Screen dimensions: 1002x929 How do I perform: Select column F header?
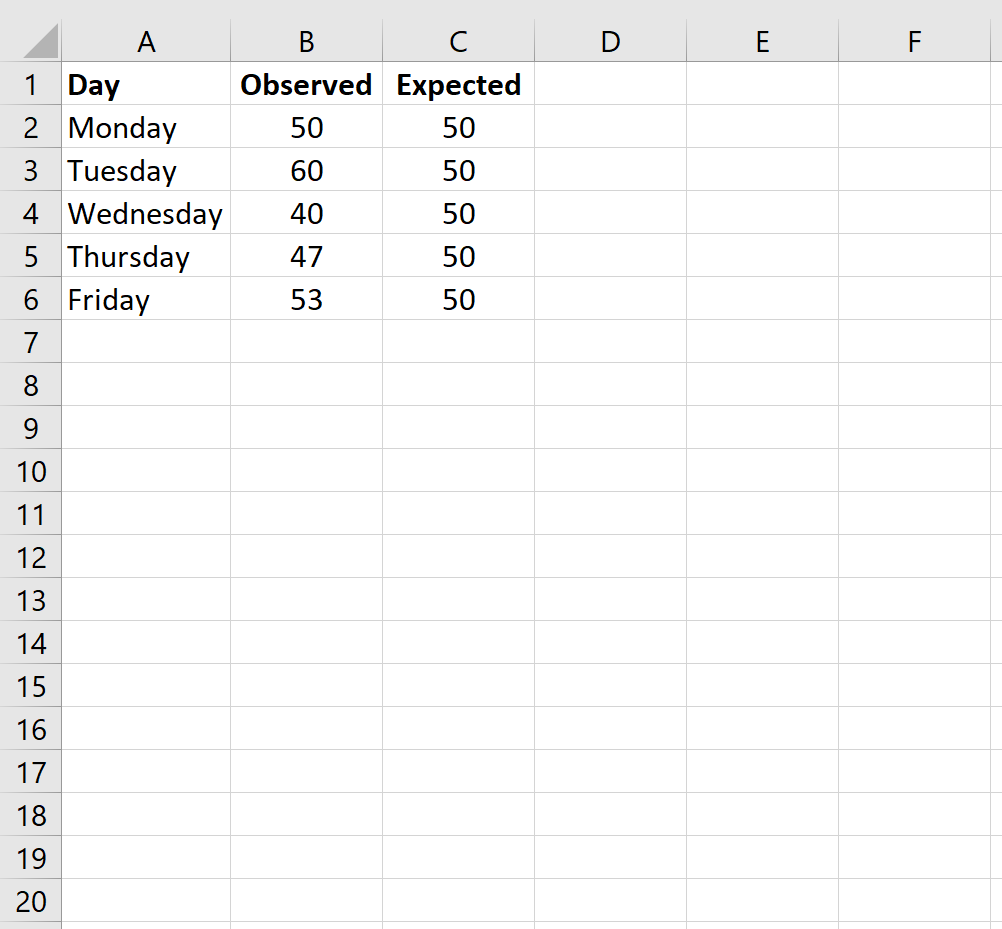914,42
